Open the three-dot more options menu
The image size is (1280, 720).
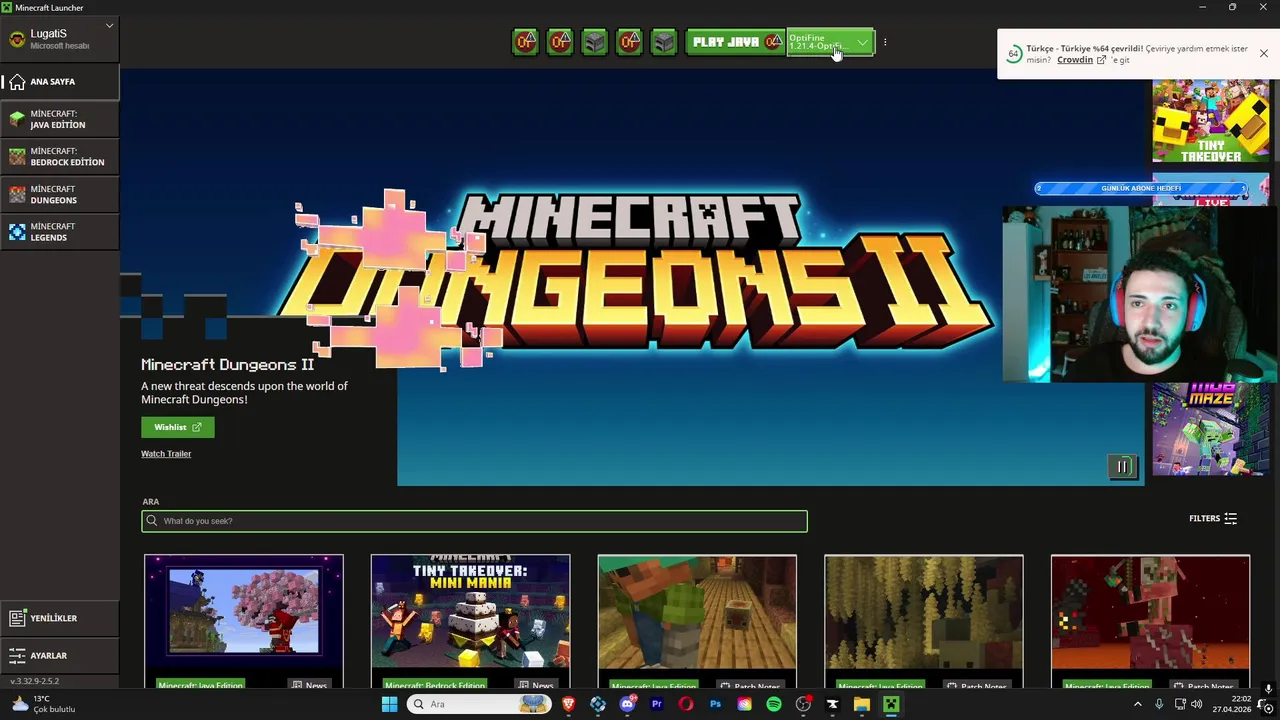click(885, 42)
